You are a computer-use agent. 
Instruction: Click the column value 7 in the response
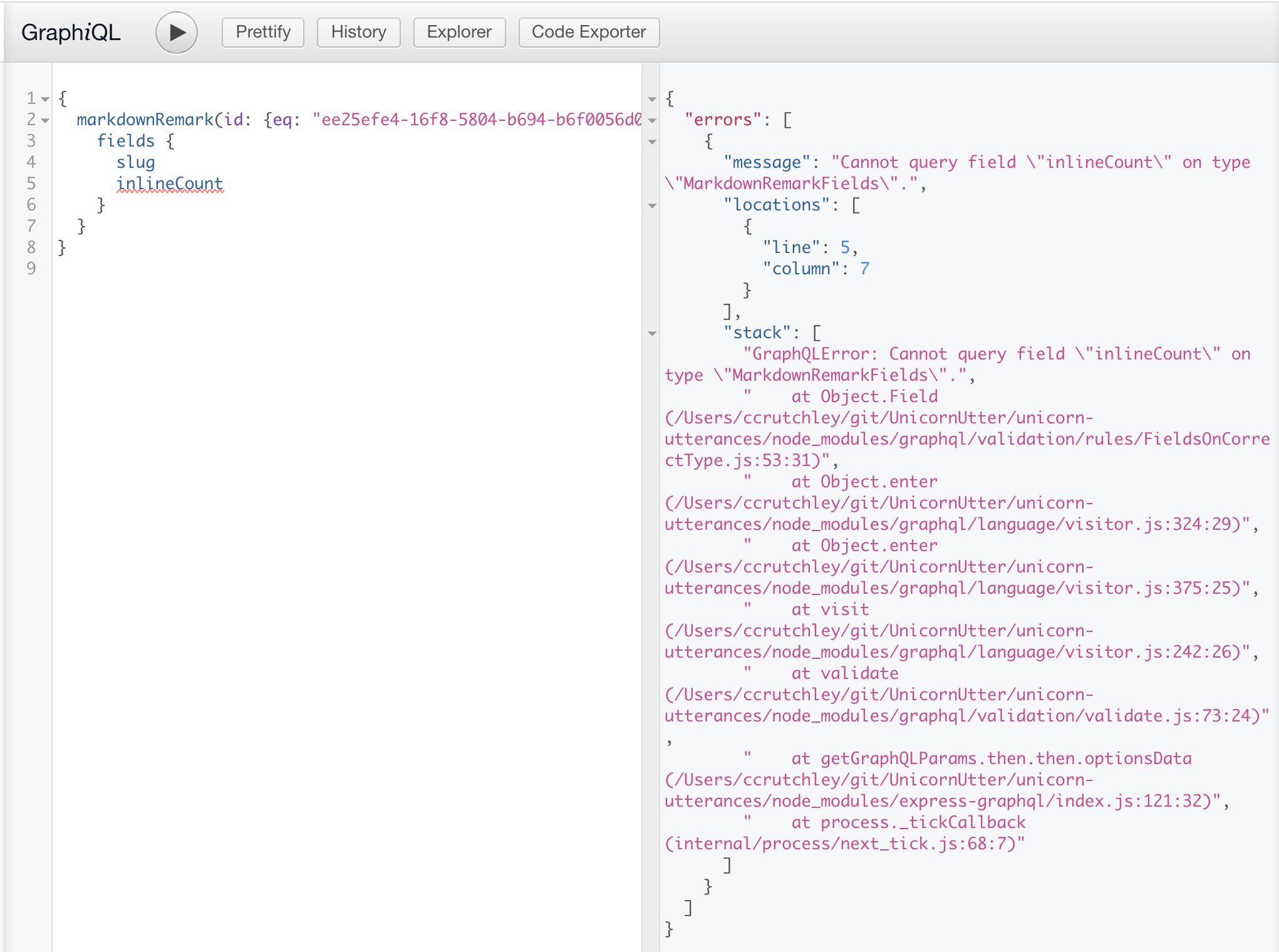coord(866,268)
